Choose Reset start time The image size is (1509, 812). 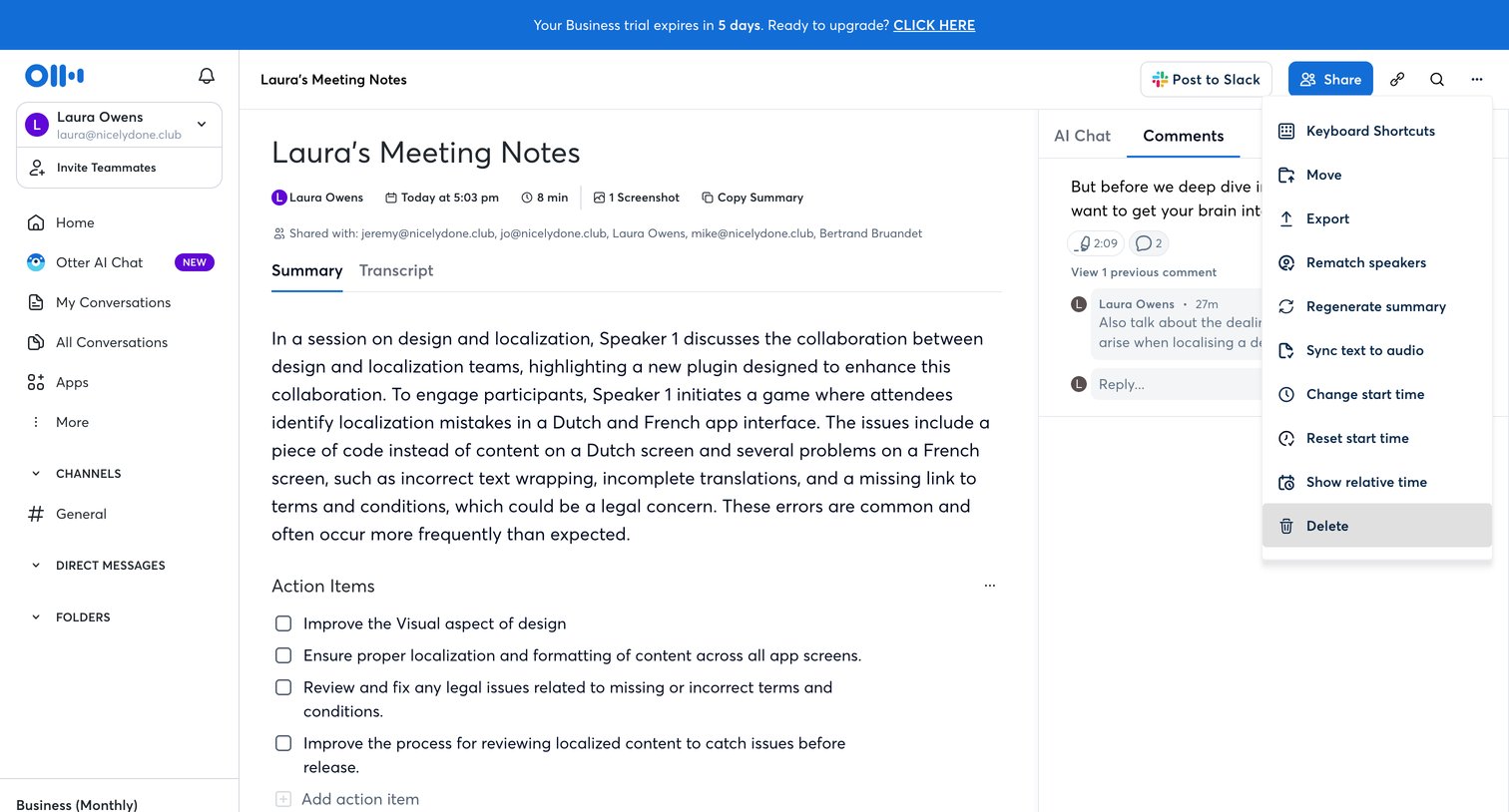[x=1377, y=438]
